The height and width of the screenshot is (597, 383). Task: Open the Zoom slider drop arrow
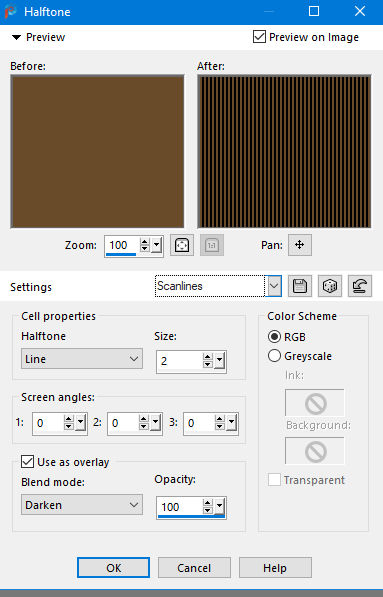point(157,245)
